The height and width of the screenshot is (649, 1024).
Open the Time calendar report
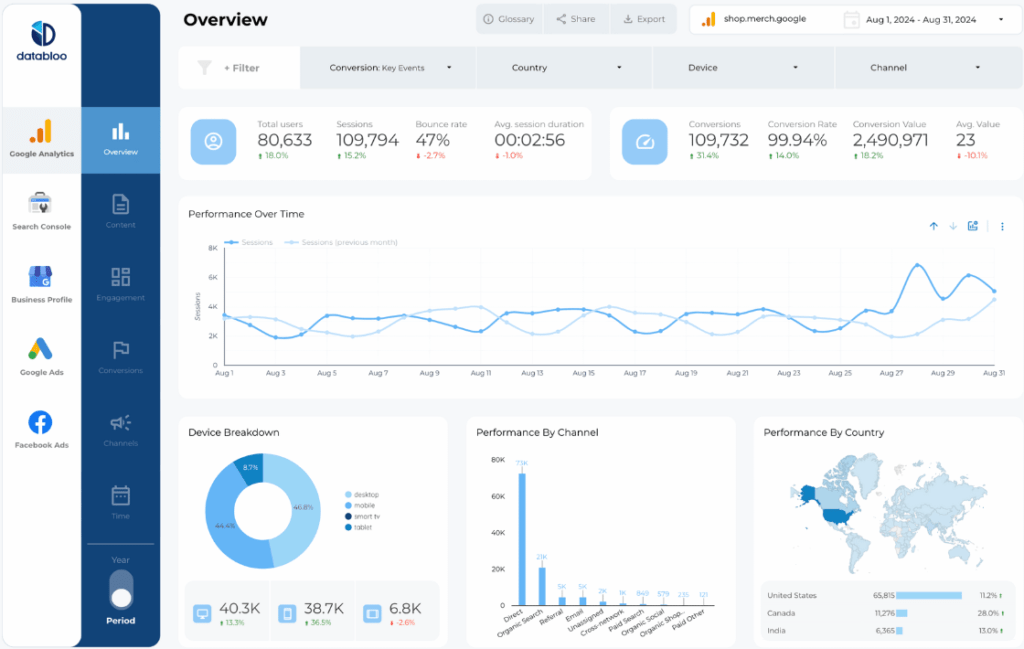point(120,495)
